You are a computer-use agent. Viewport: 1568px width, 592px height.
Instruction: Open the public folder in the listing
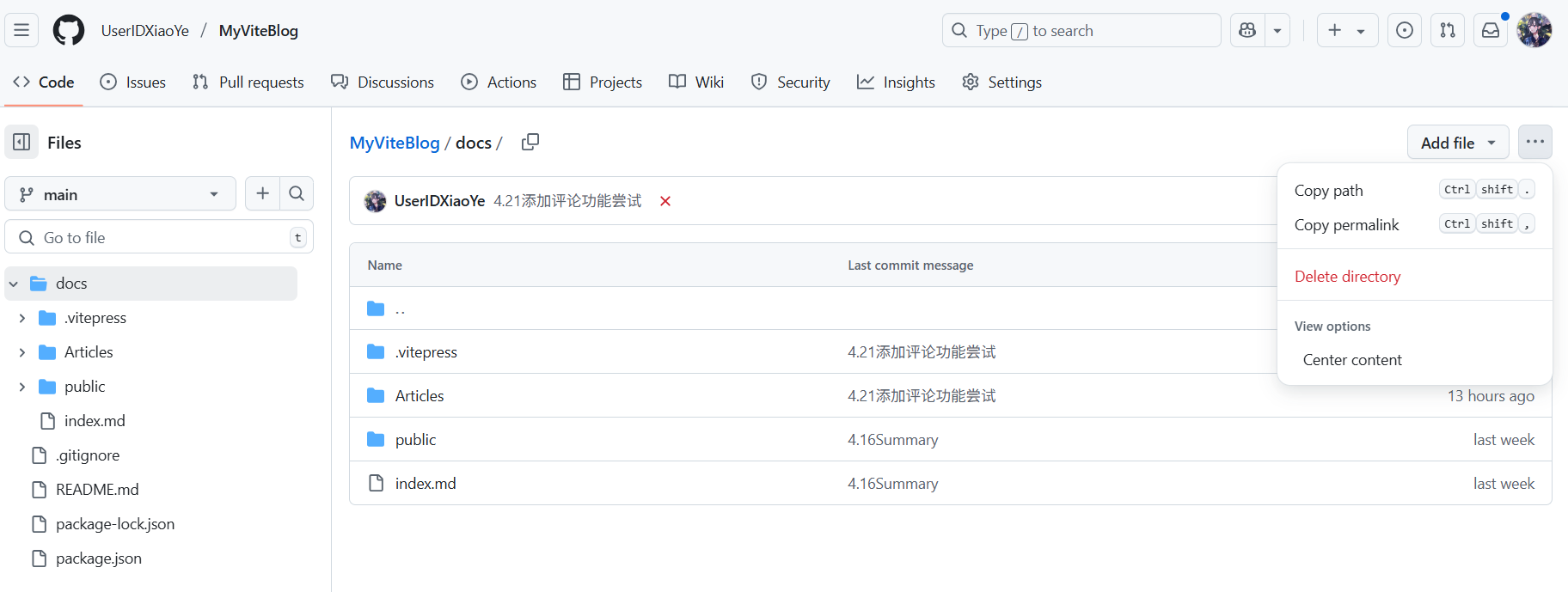(415, 440)
